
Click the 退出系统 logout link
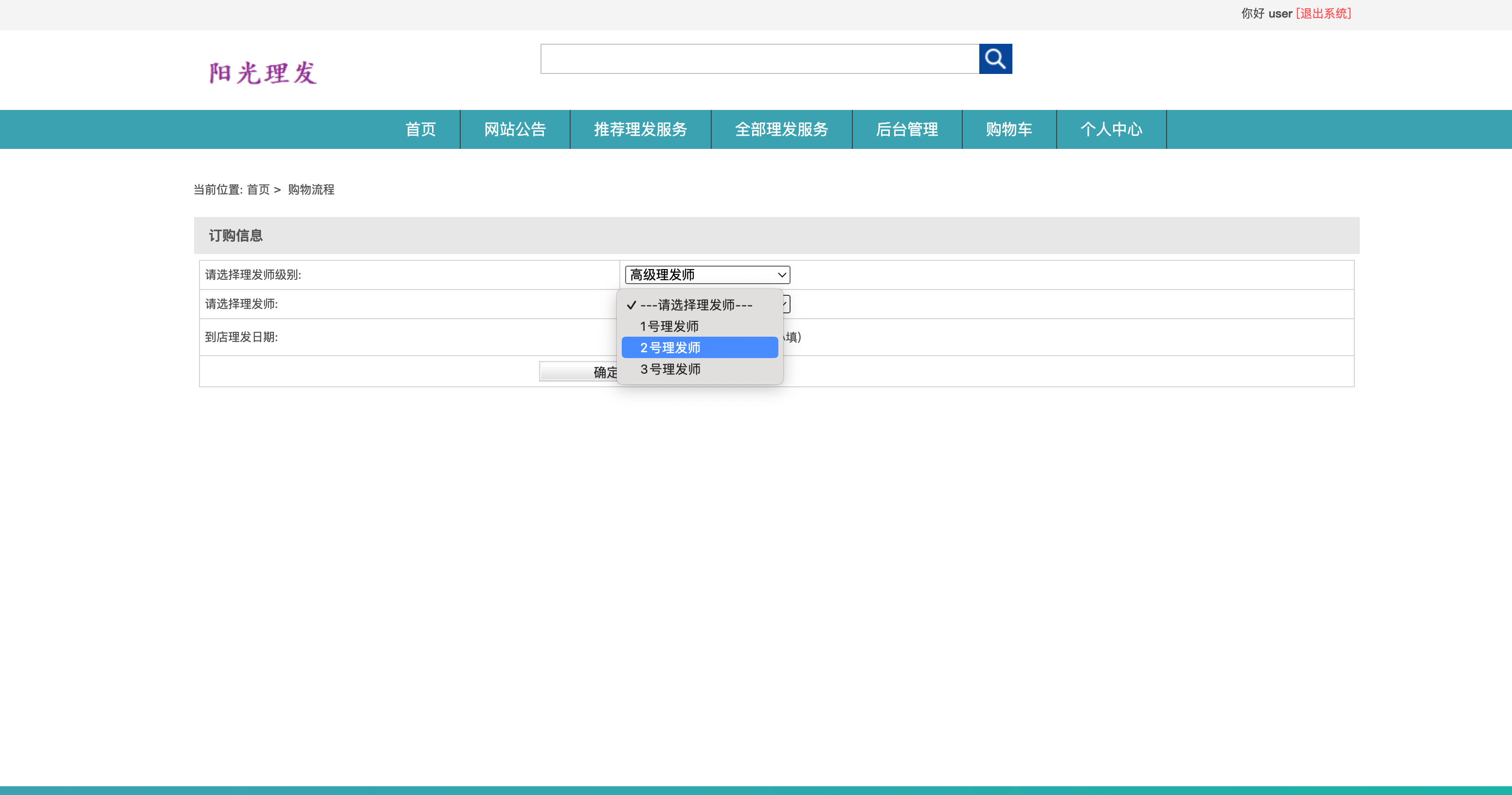click(1323, 13)
